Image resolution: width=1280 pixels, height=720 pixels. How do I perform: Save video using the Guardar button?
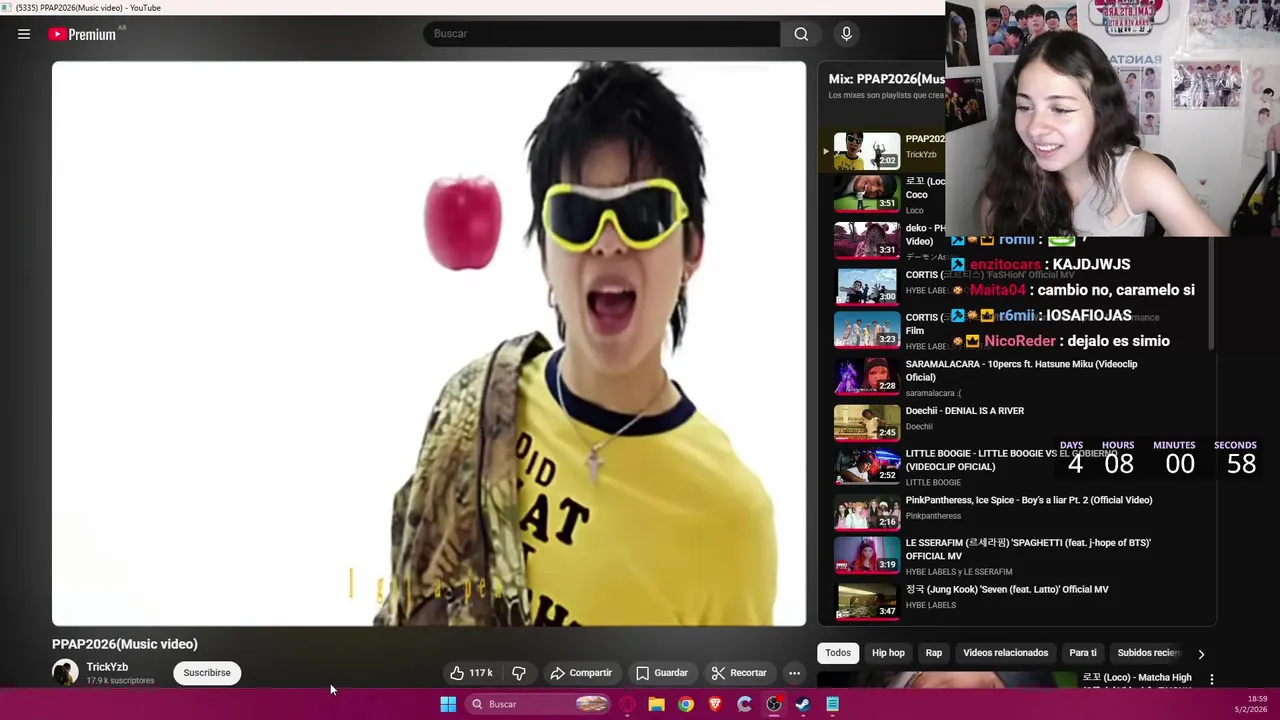(662, 673)
